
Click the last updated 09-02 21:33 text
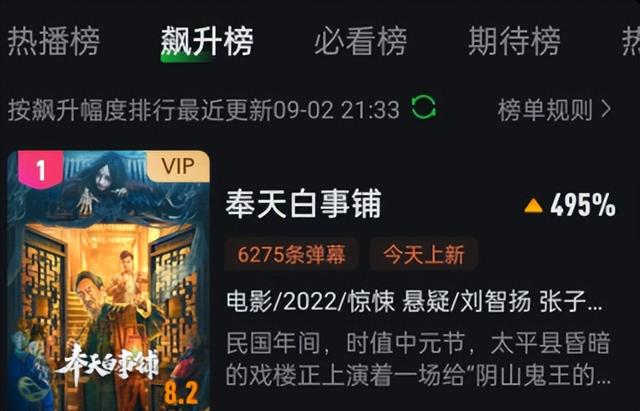coord(336,110)
